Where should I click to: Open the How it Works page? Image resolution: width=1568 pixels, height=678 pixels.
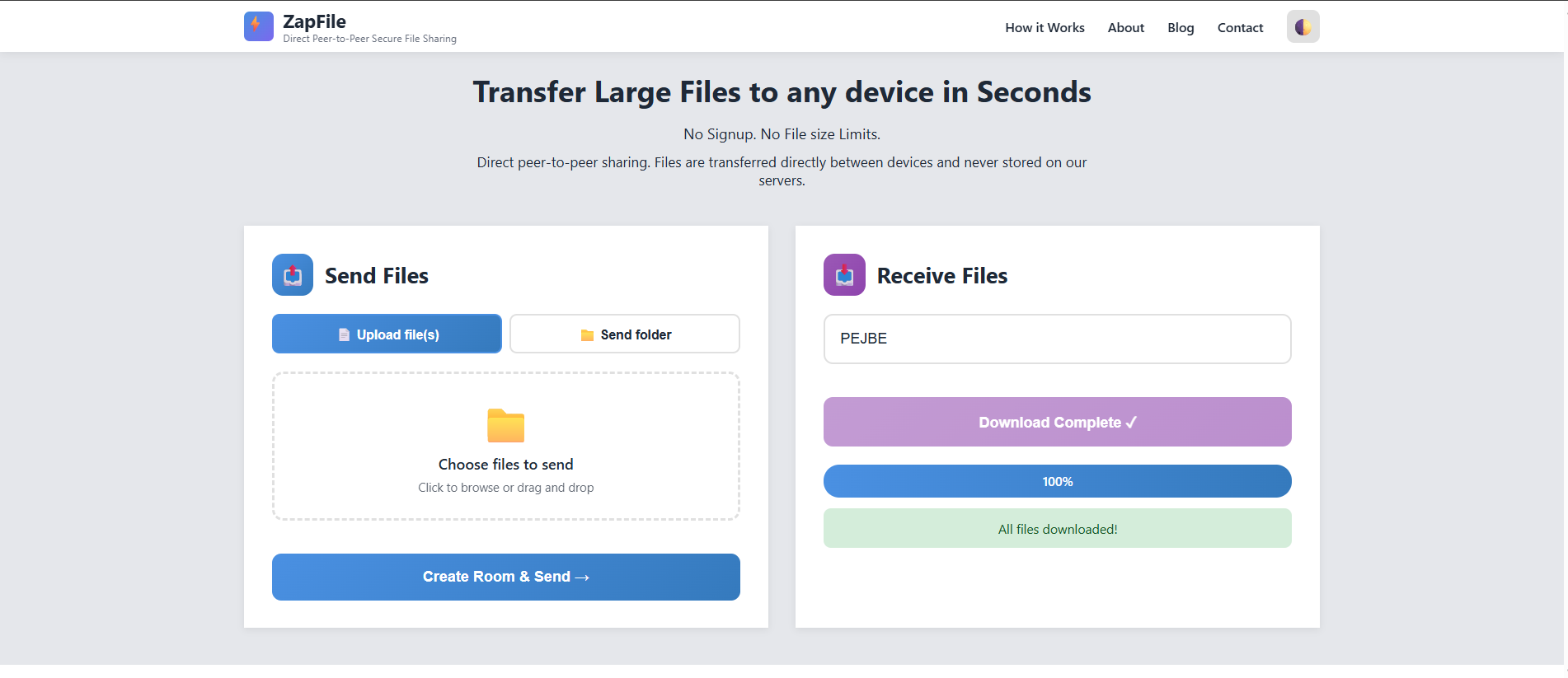point(1045,28)
